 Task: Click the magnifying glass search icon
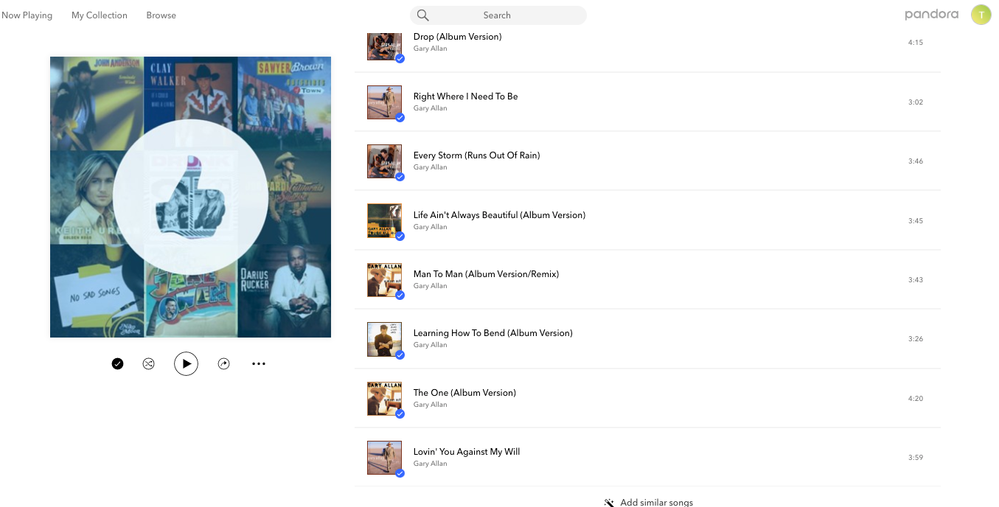coord(423,15)
